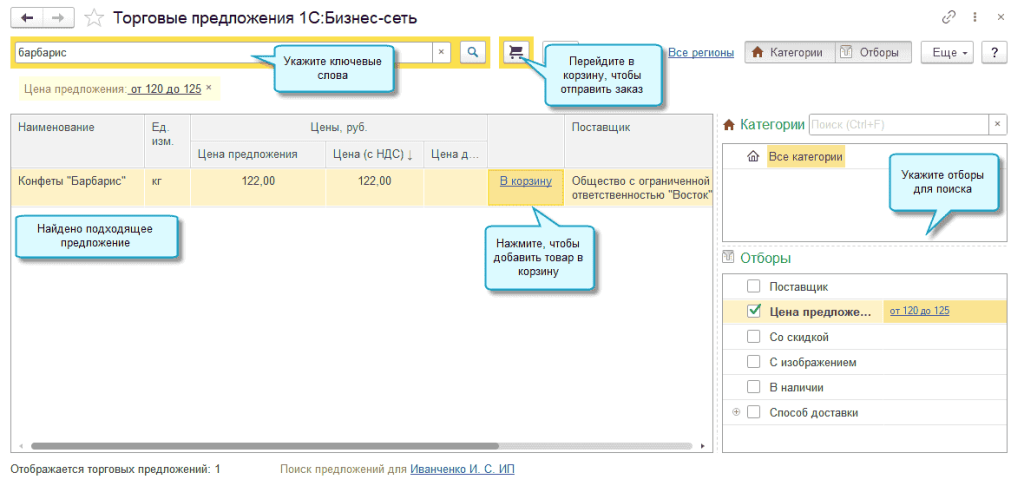Clear the categories search field
This screenshot has width=1024, height=486.
coord(997,124)
